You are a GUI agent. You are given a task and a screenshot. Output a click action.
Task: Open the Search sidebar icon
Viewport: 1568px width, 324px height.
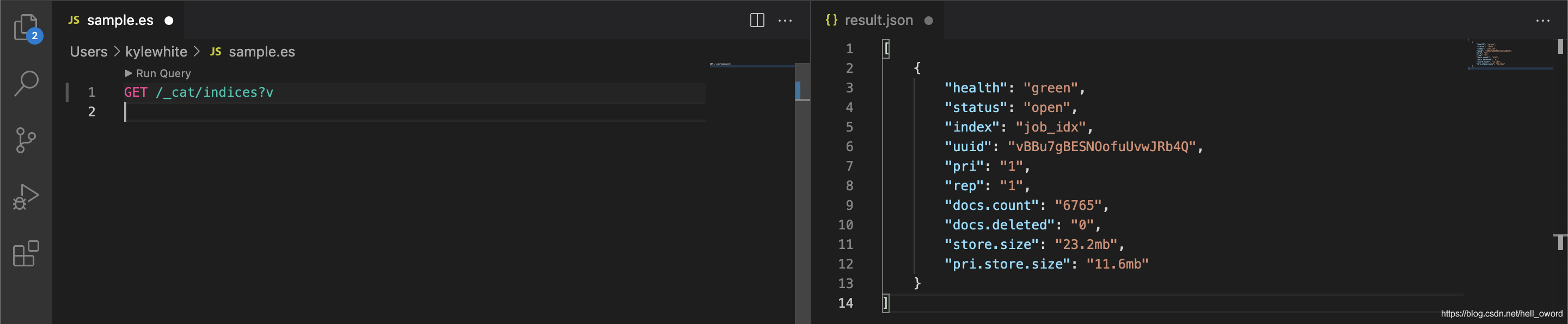pyautogui.click(x=26, y=83)
